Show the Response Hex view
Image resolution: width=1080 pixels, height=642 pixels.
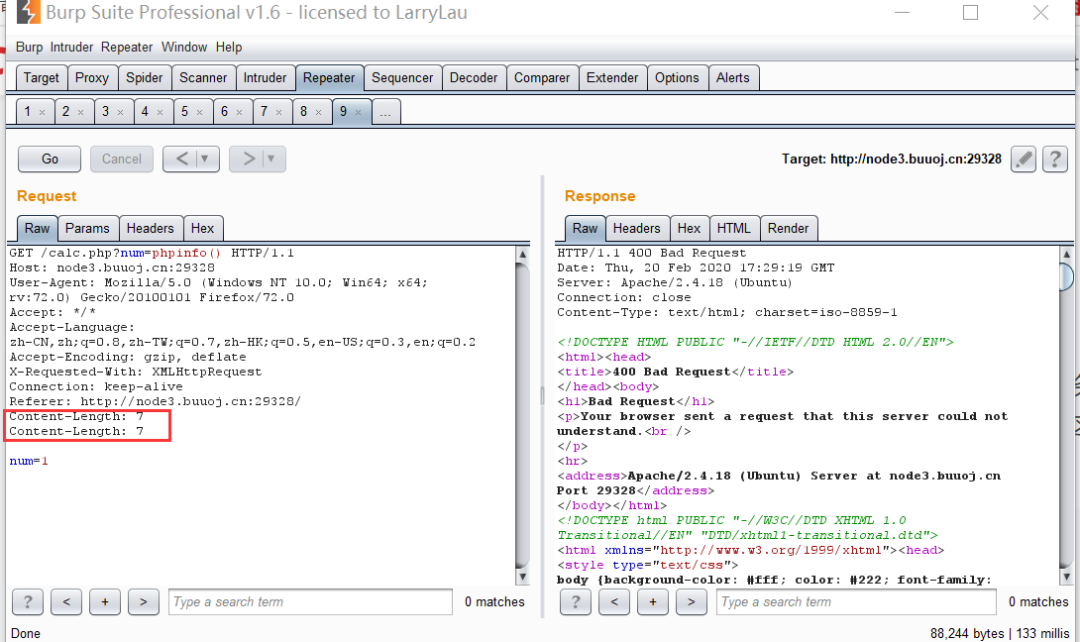[689, 228]
